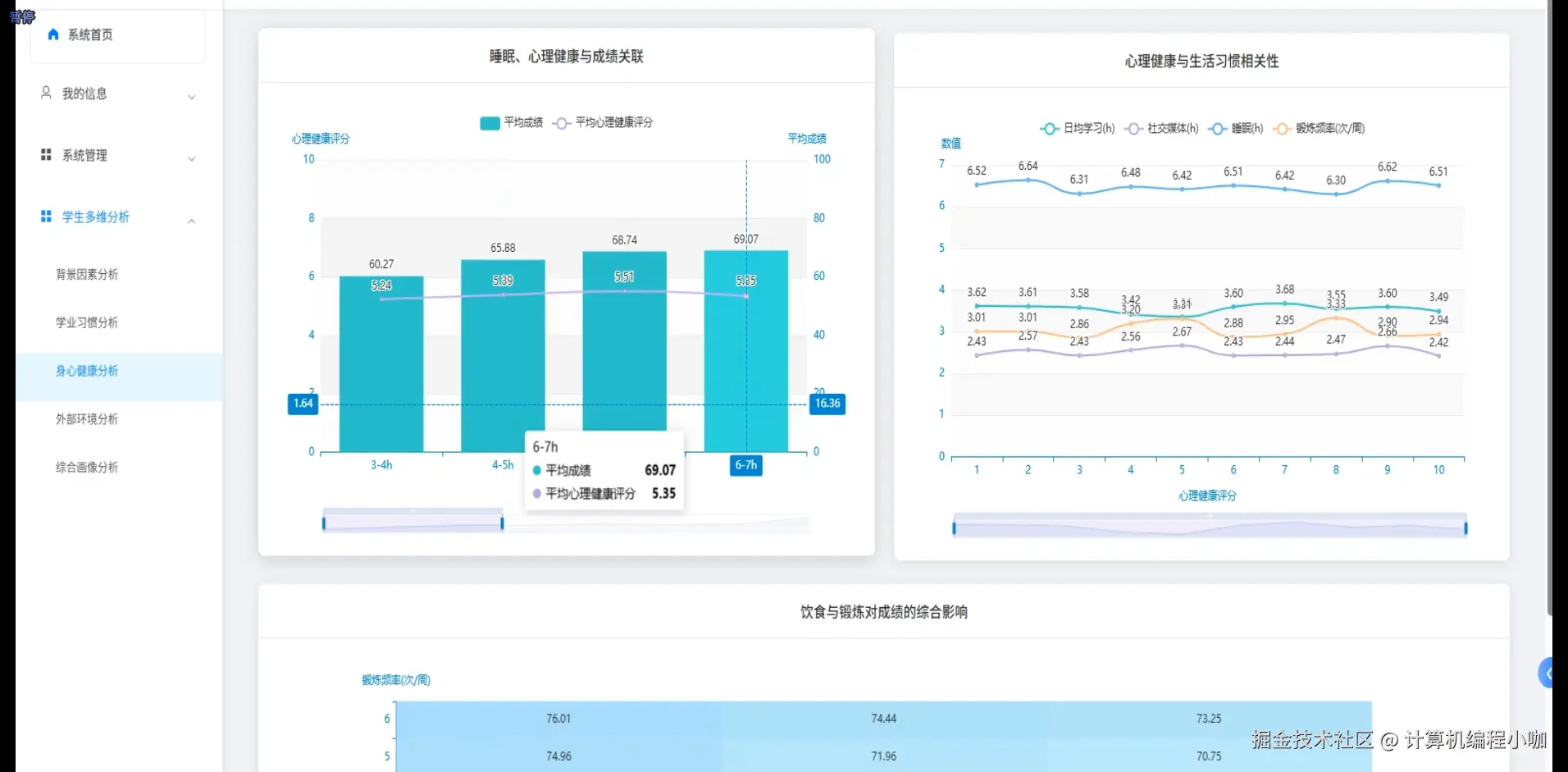This screenshot has height=772, width=1568.
Task: Click the 睡眠、心理健康与成绩关联 chart title
Action: coord(567,57)
